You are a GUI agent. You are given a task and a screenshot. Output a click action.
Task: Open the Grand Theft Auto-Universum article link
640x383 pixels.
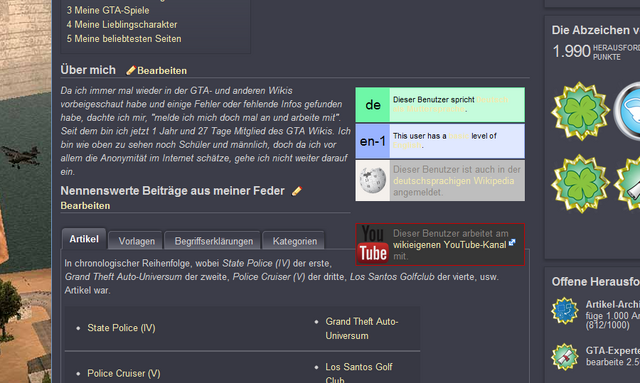(x=362, y=329)
